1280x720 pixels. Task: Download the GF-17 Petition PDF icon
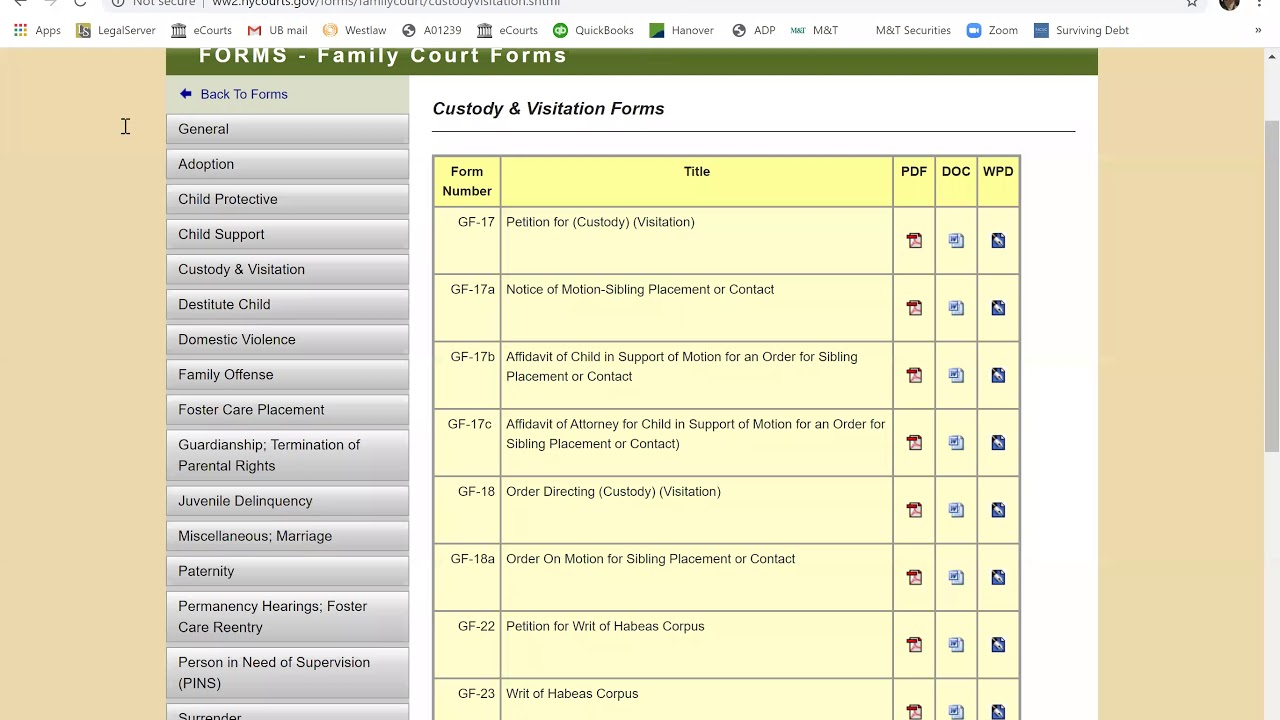914,240
